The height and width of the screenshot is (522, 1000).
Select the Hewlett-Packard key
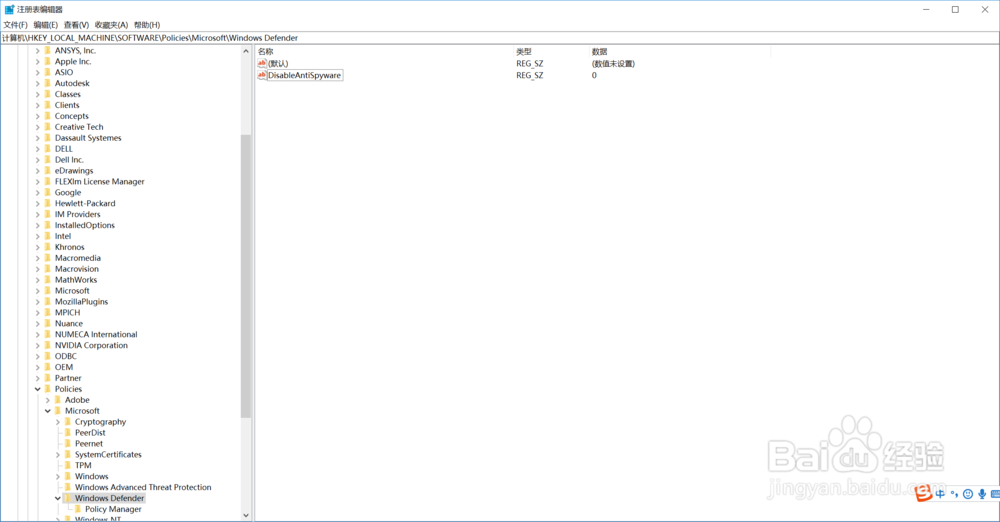click(x=85, y=204)
